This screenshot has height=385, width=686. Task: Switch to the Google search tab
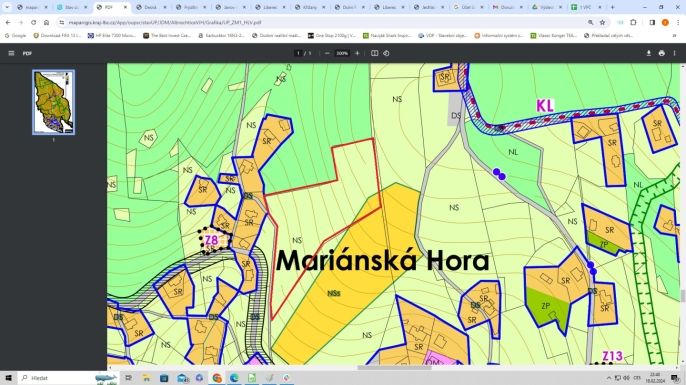click(468, 7)
